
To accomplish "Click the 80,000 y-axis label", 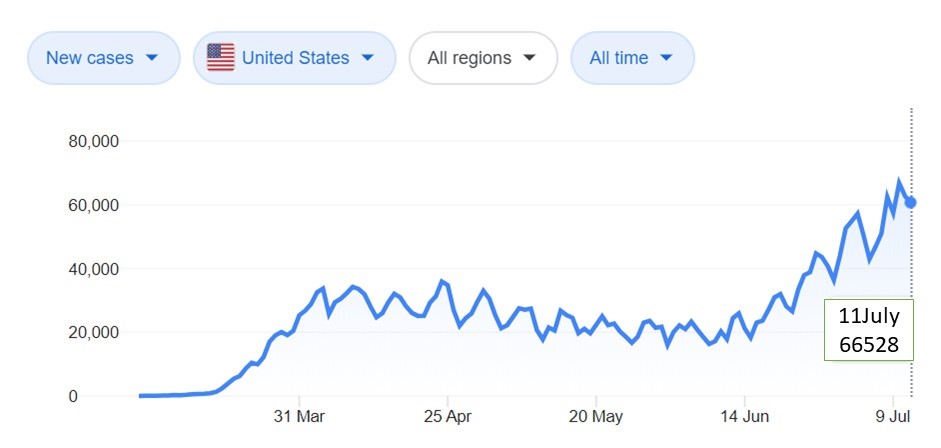I will (93, 141).
